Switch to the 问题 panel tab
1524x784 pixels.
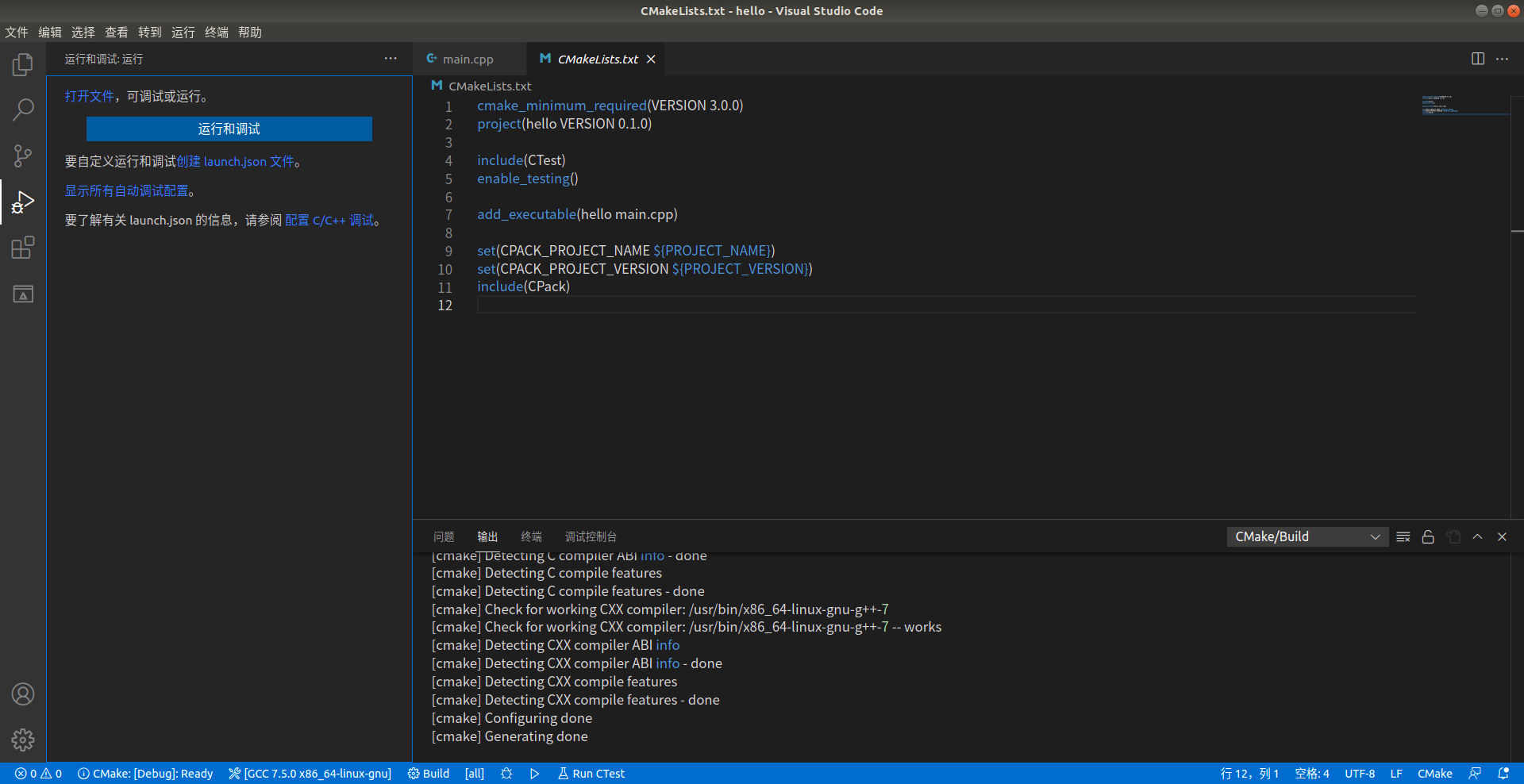click(x=444, y=537)
